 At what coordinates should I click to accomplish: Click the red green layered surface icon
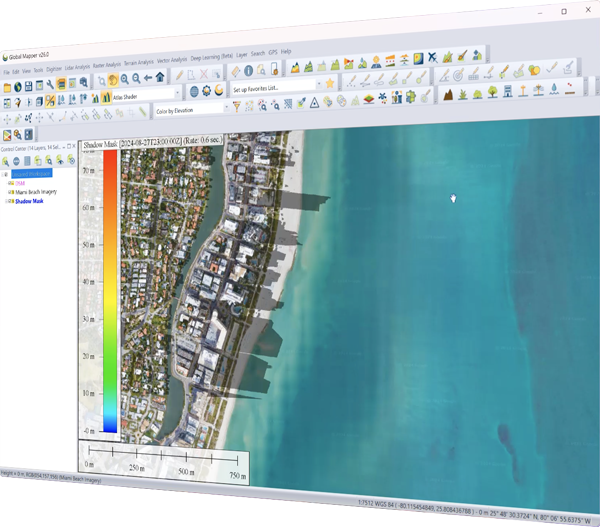[x=368, y=99]
